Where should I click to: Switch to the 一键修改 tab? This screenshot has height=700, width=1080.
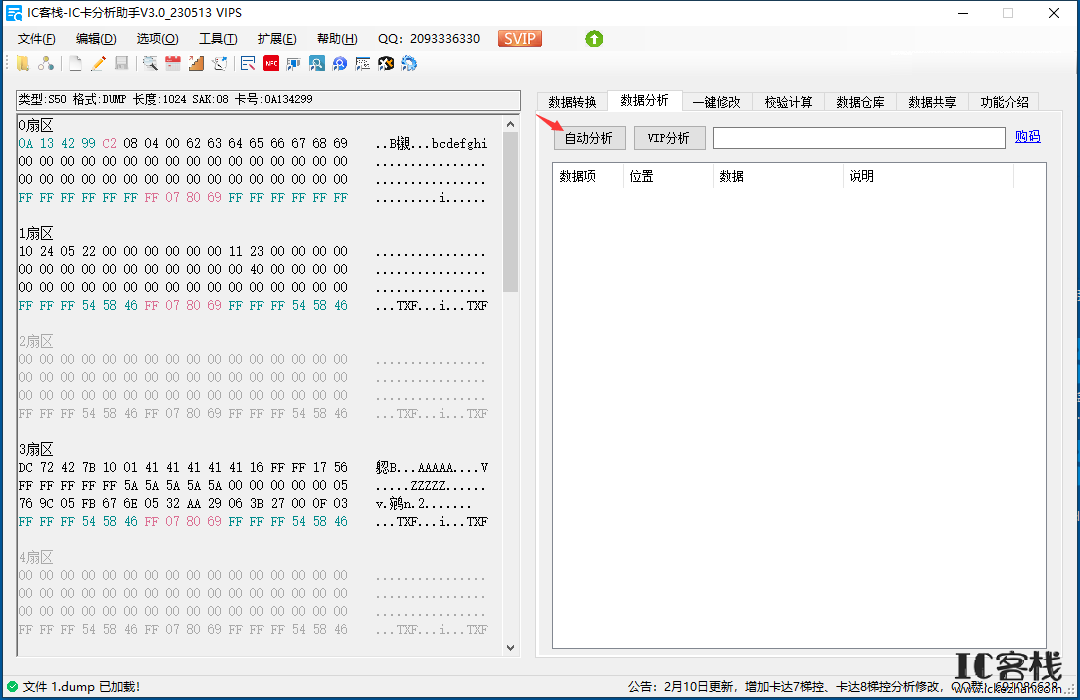coord(716,102)
